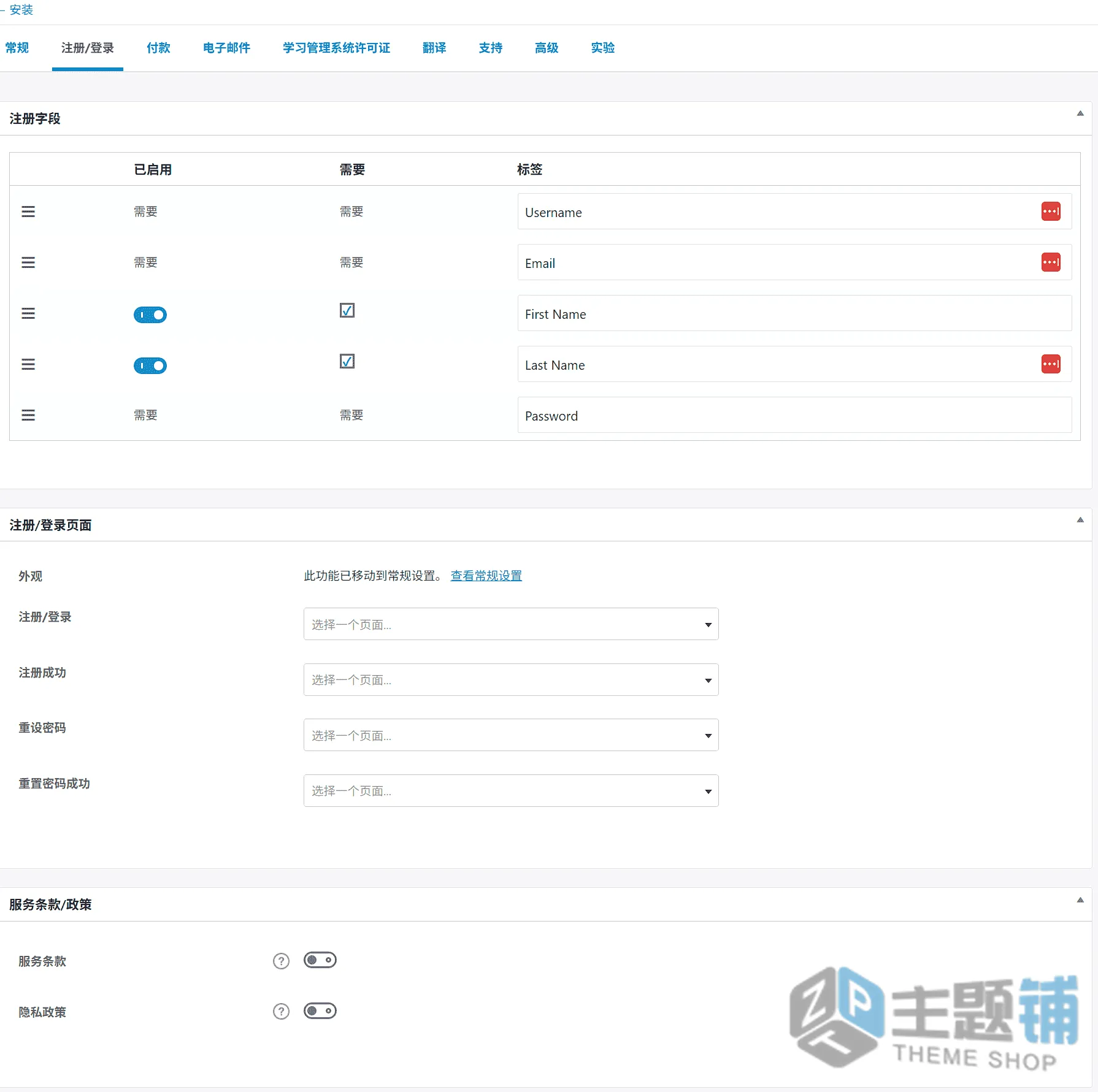This screenshot has height=1092, width=1098.
Task: Open the help tooltip for 隐私政策
Action: click(281, 1012)
